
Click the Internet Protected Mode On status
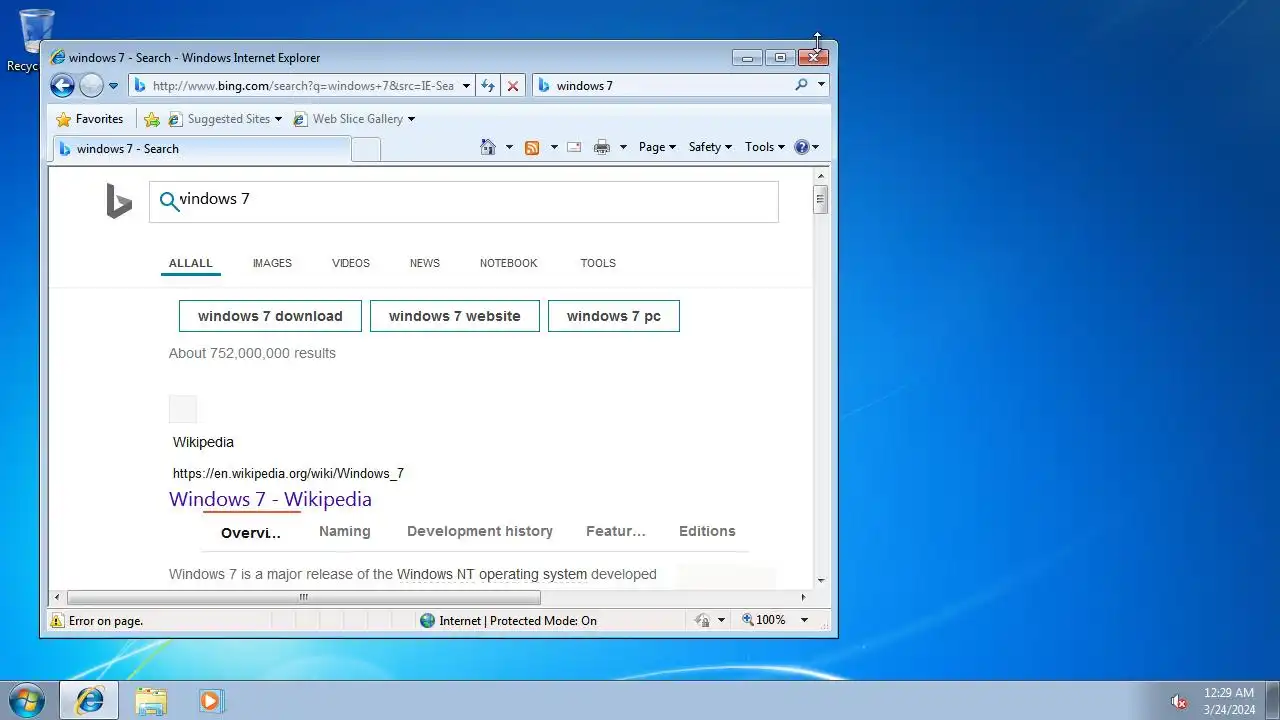[508, 621]
